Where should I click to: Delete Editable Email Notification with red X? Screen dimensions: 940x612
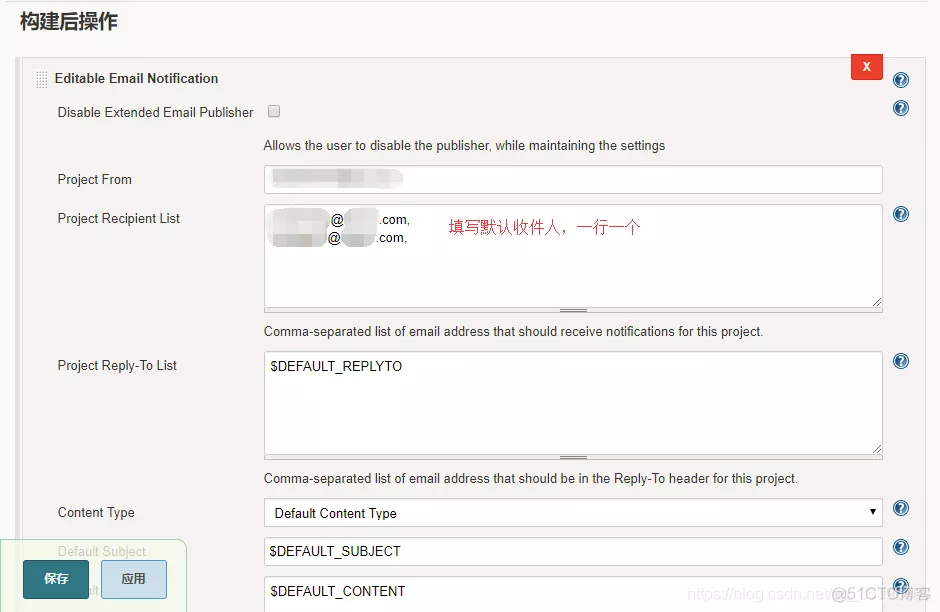866,67
